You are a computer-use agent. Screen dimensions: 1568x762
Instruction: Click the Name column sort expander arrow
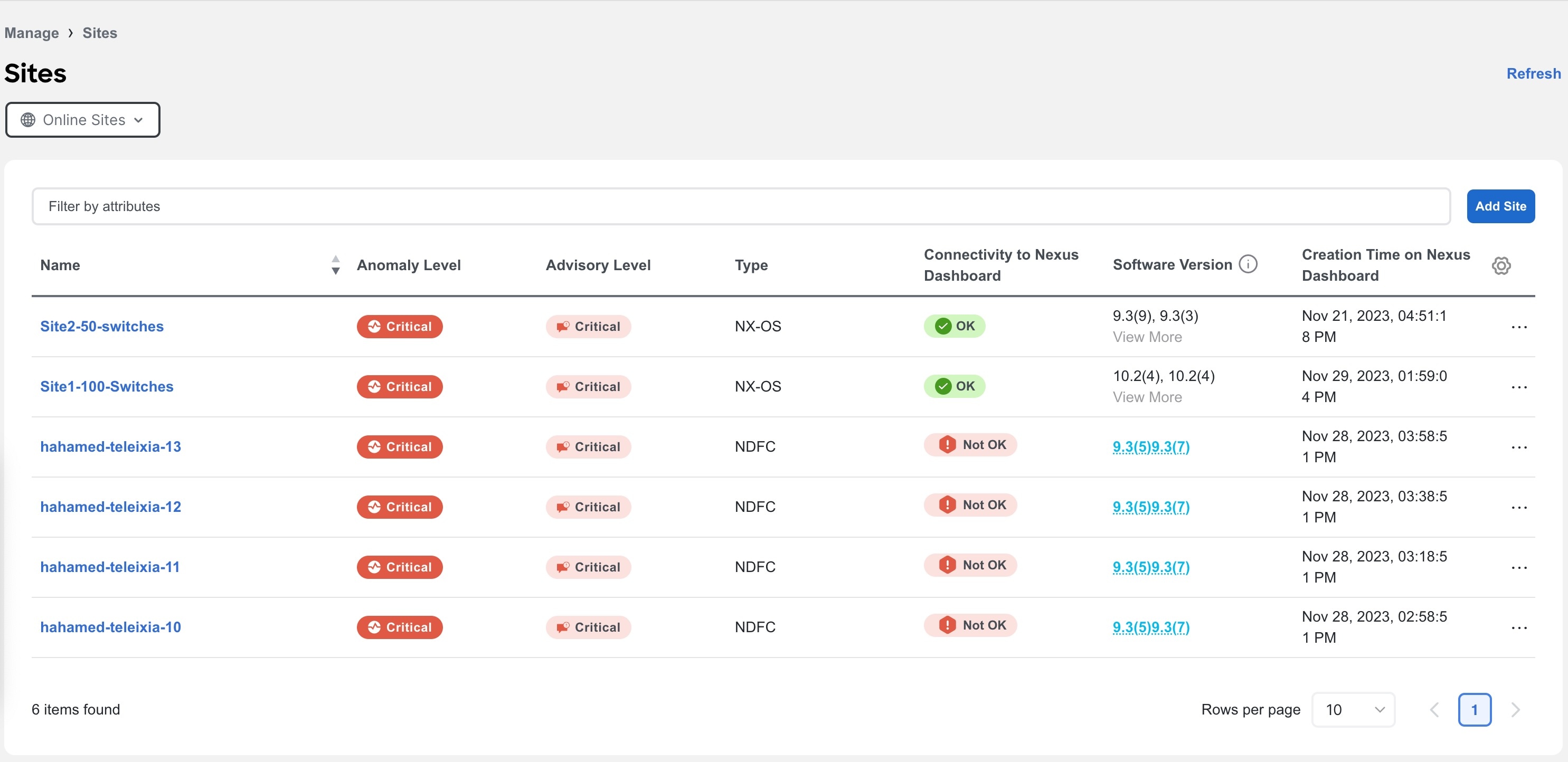pos(335,265)
